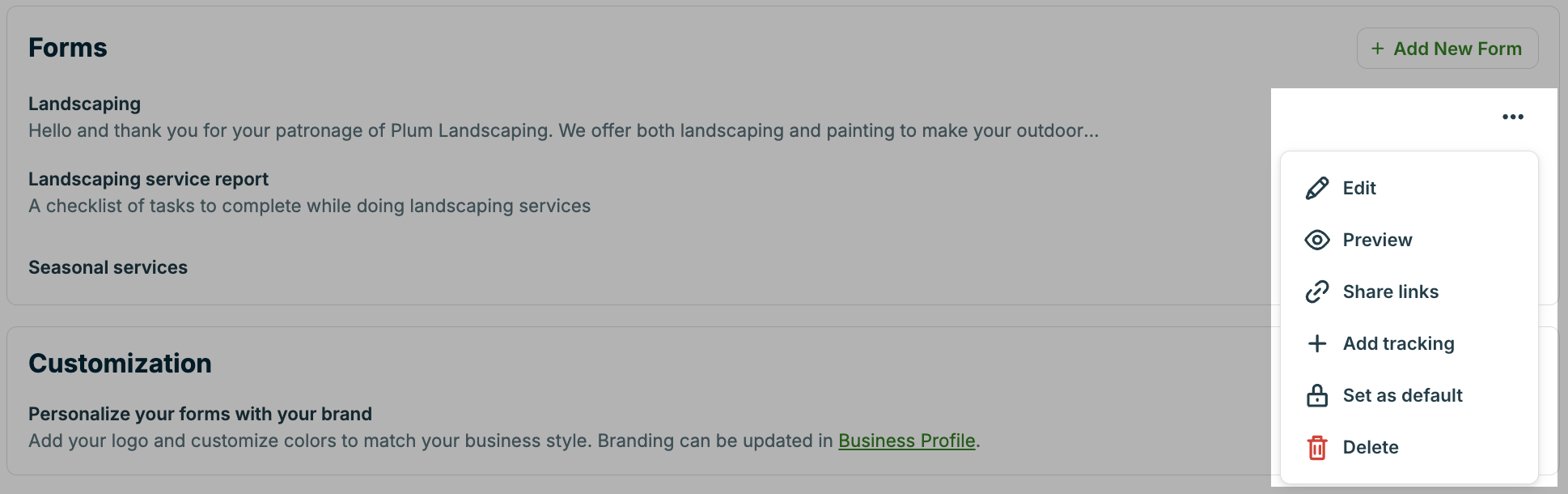Image resolution: width=1568 pixels, height=494 pixels.
Task: Select the Edit menu option
Action: point(1359,188)
